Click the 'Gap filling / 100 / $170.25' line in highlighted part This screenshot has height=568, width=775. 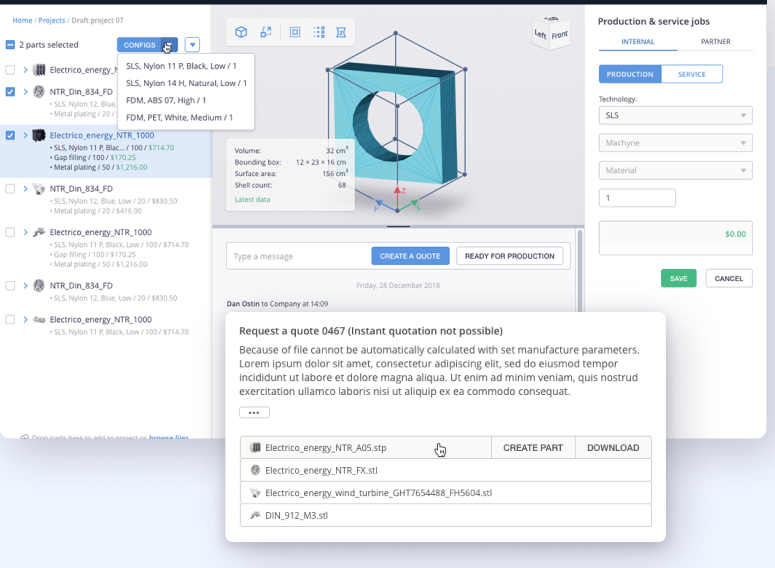coord(92,158)
